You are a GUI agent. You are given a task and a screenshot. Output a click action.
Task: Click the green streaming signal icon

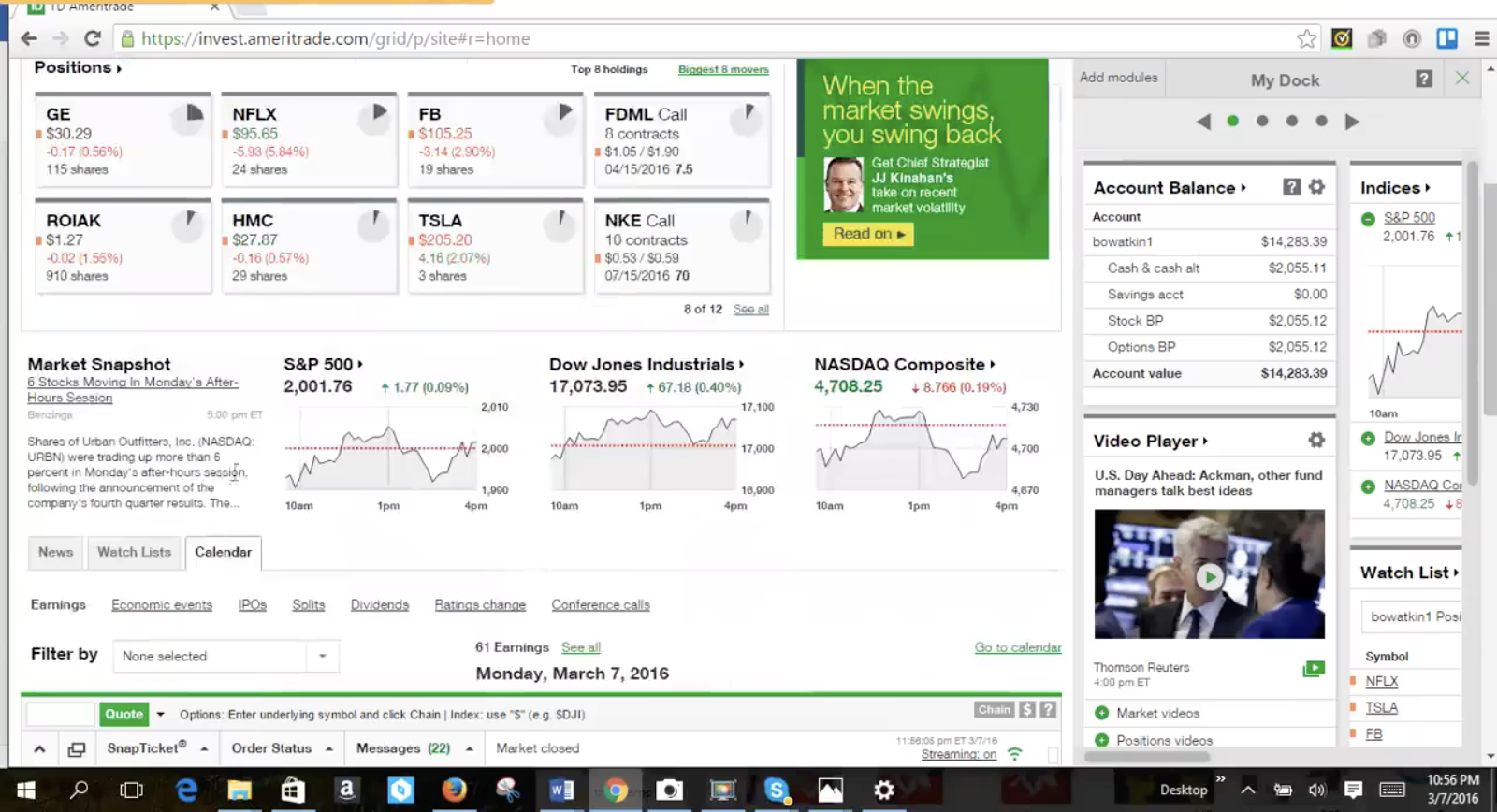pos(1015,754)
